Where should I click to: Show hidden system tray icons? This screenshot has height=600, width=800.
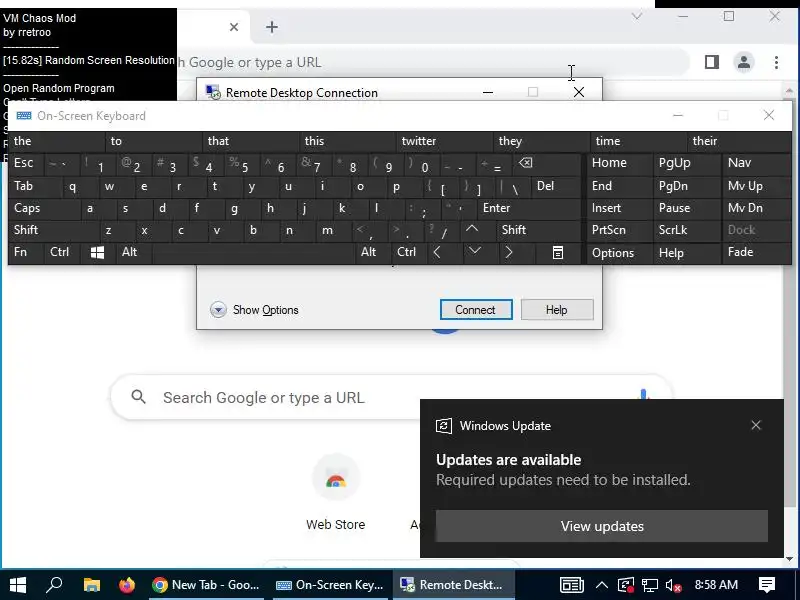602,585
